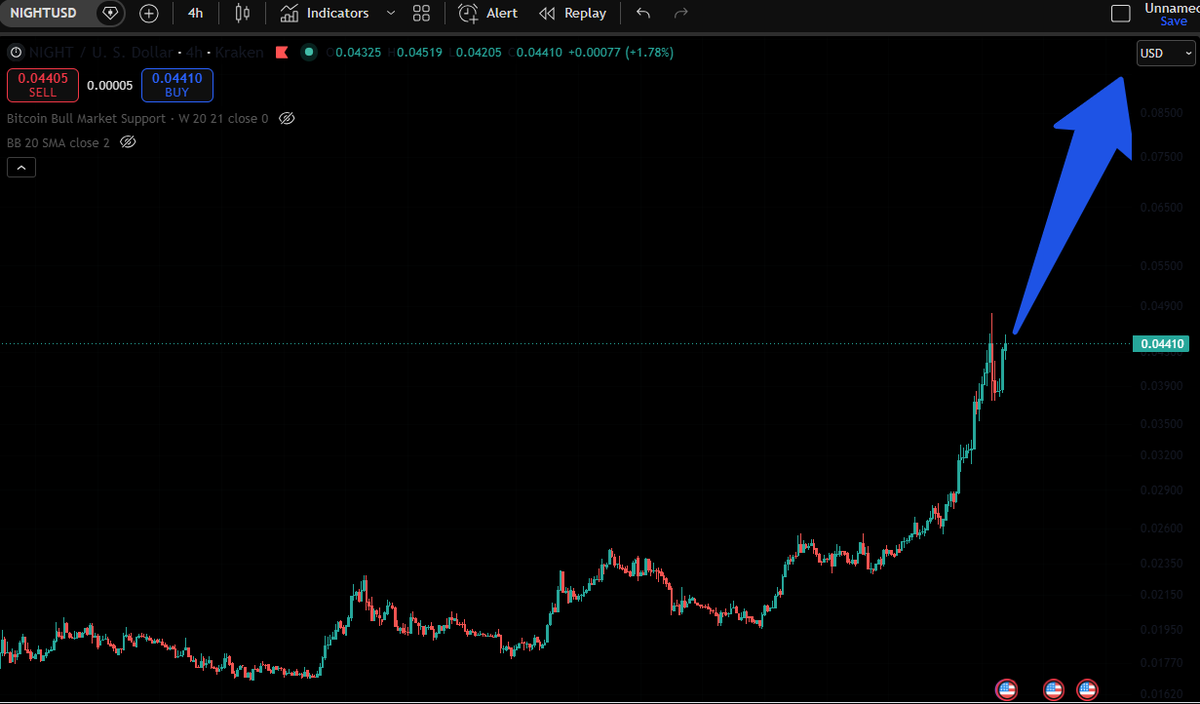Create a new Alert

488,13
